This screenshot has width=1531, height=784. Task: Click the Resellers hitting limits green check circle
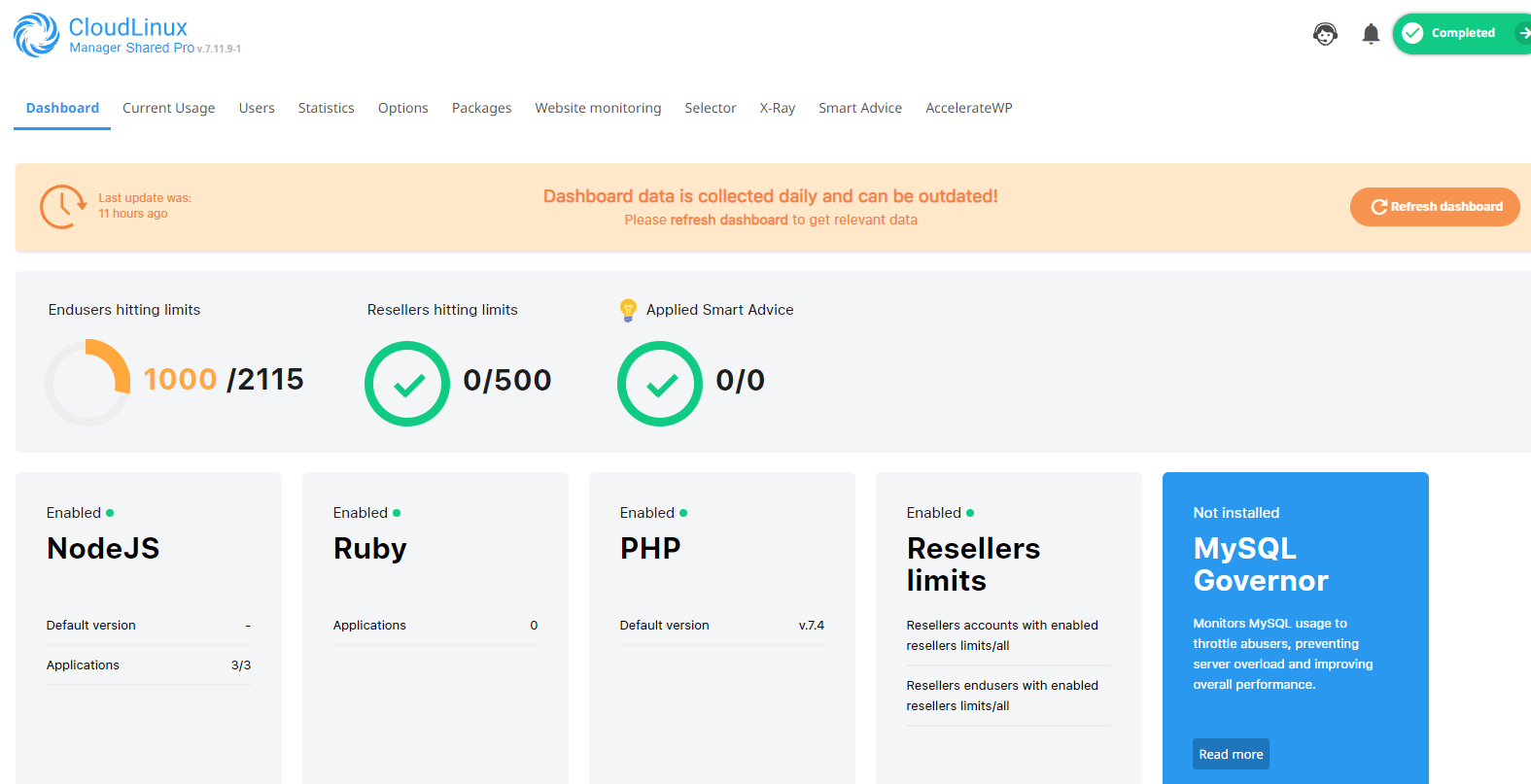pos(407,384)
